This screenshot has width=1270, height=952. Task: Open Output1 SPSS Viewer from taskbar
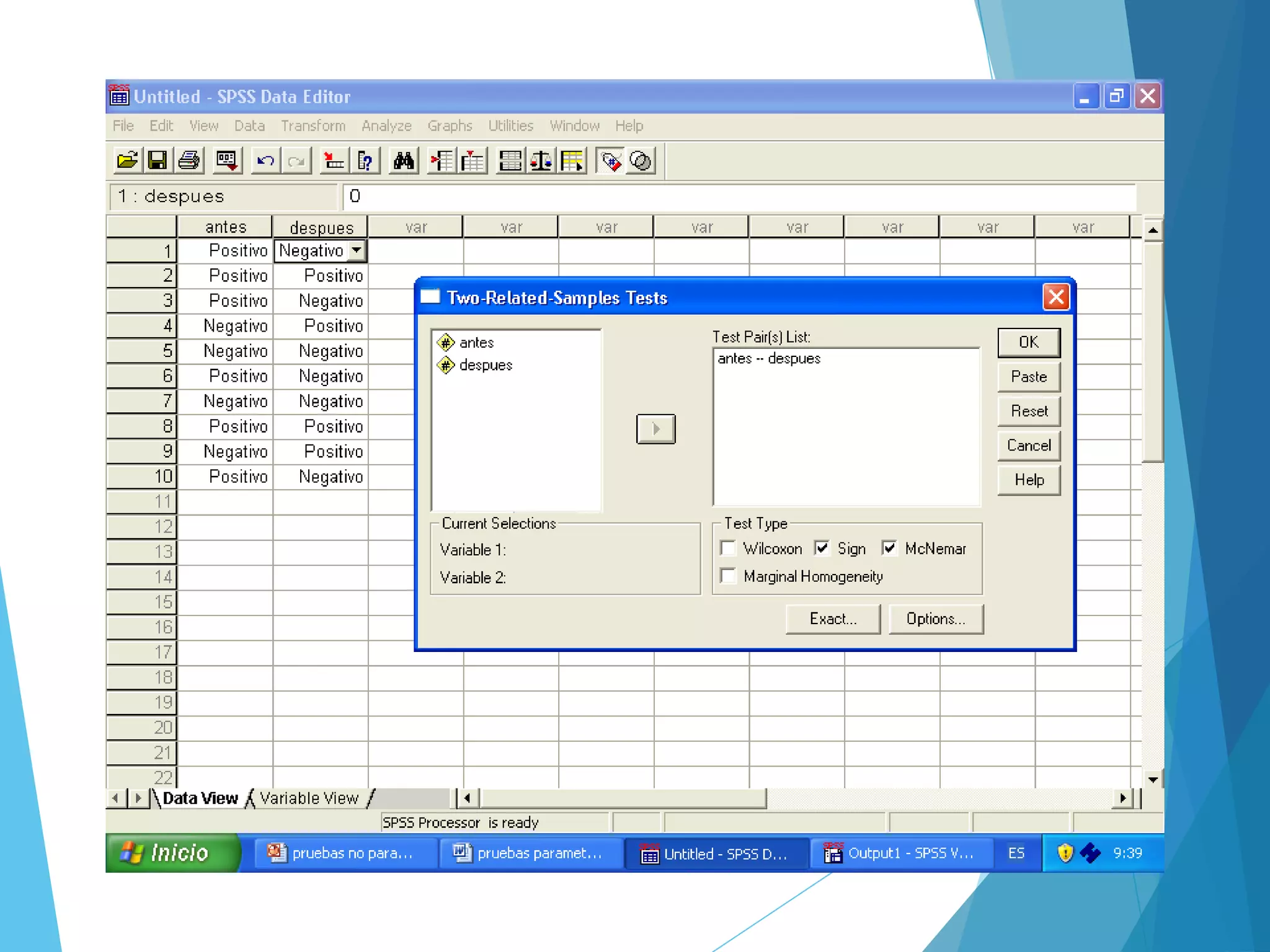pyautogui.click(x=900, y=853)
